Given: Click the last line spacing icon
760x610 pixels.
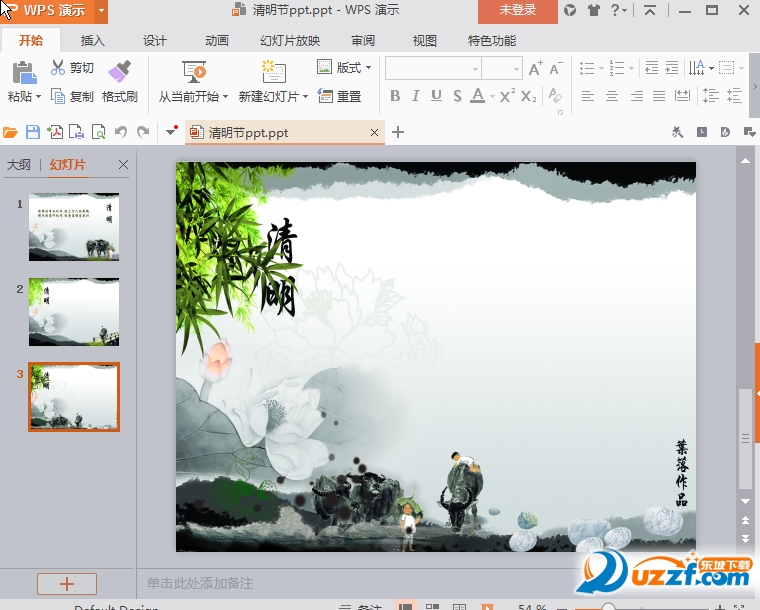Looking at the screenshot, I should (734, 95).
